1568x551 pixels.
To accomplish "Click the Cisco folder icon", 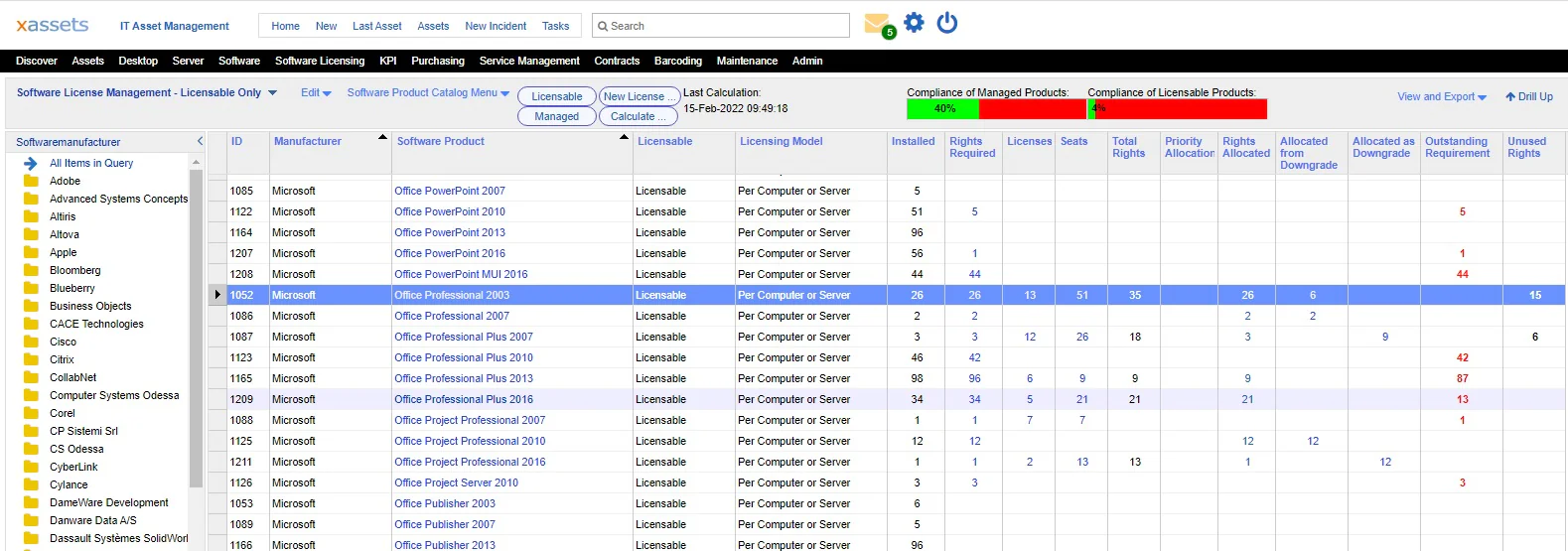I will coord(31,342).
